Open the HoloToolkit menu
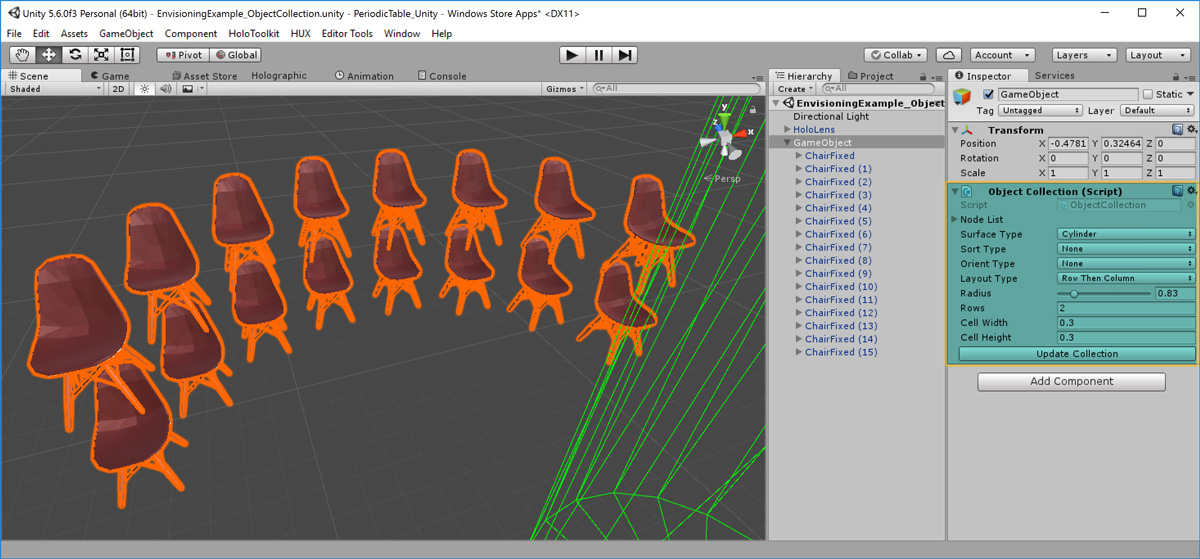The height and width of the screenshot is (559, 1200). coord(253,33)
